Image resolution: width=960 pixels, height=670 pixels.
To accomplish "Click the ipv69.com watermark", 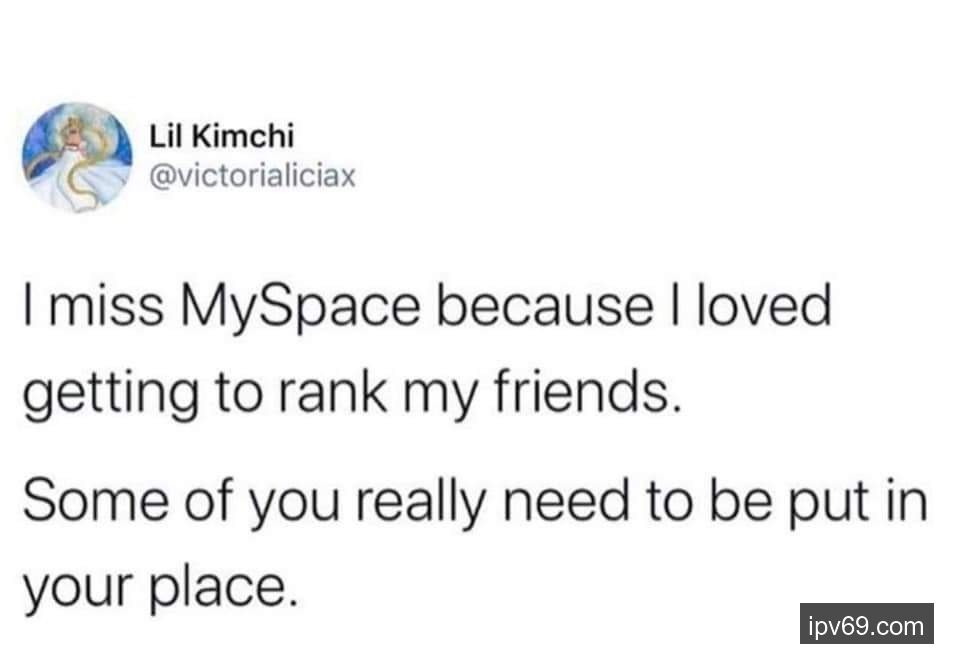I will pos(866,627).
